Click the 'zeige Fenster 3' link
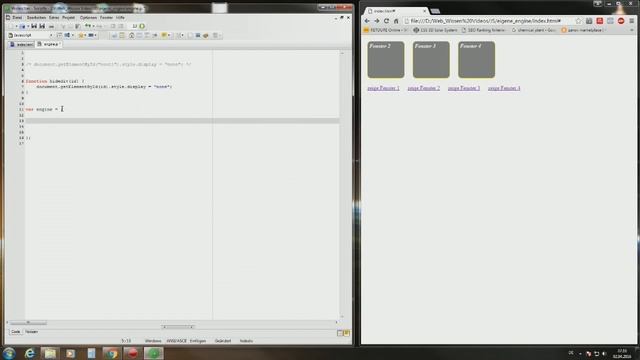Viewport: 640px width, 360px height. click(464, 88)
